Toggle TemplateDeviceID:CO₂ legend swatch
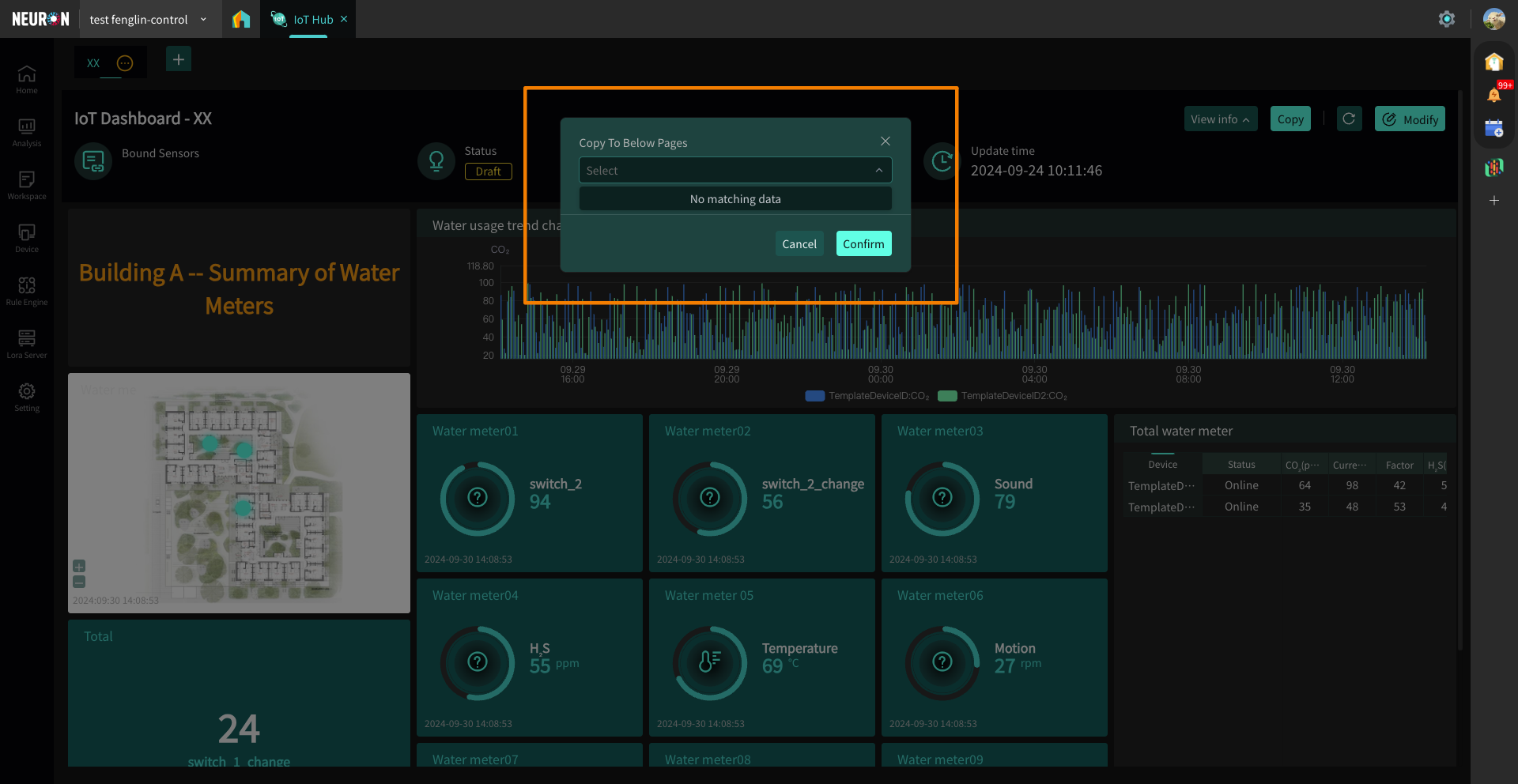This screenshot has width=1518, height=784. click(x=815, y=396)
